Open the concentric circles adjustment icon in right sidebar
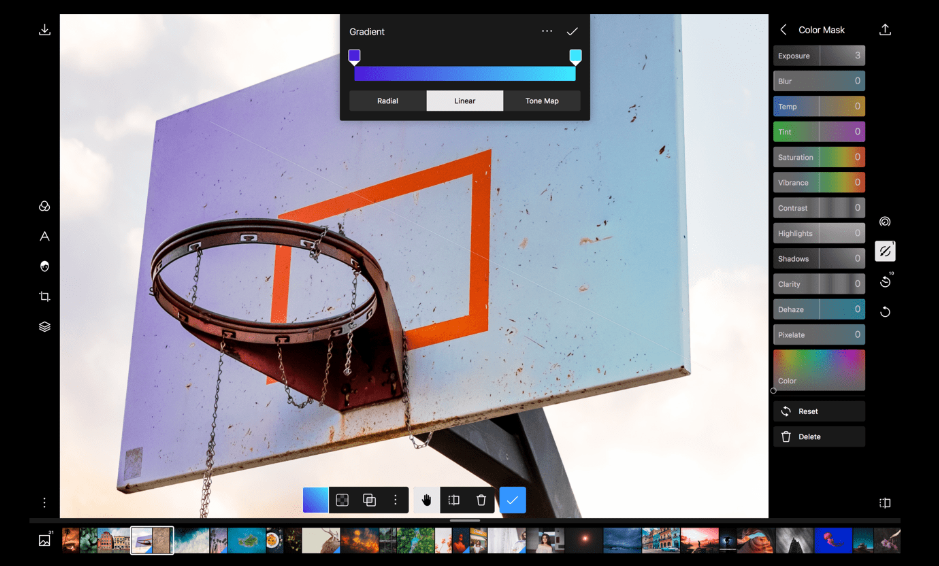This screenshot has height=566, width=939. [x=885, y=222]
